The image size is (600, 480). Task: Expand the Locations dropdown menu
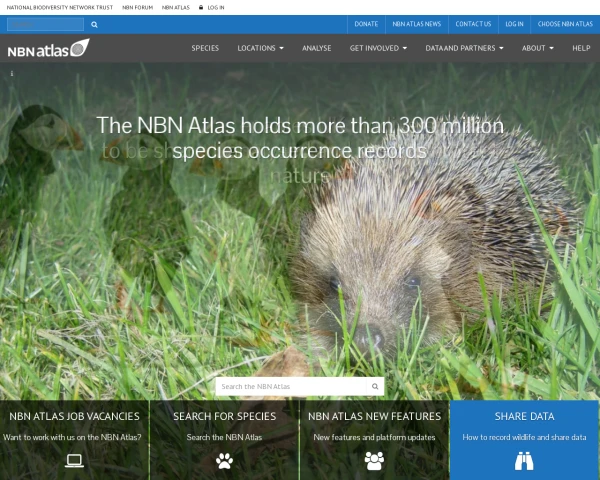click(x=260, y=48)
